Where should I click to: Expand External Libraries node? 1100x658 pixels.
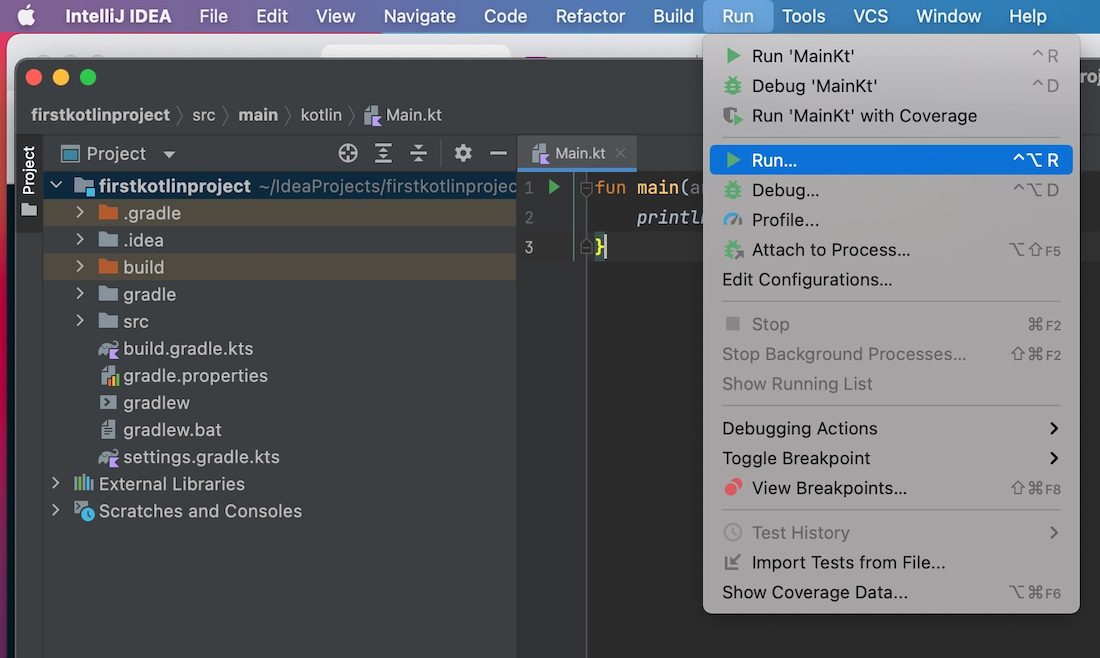55,483
